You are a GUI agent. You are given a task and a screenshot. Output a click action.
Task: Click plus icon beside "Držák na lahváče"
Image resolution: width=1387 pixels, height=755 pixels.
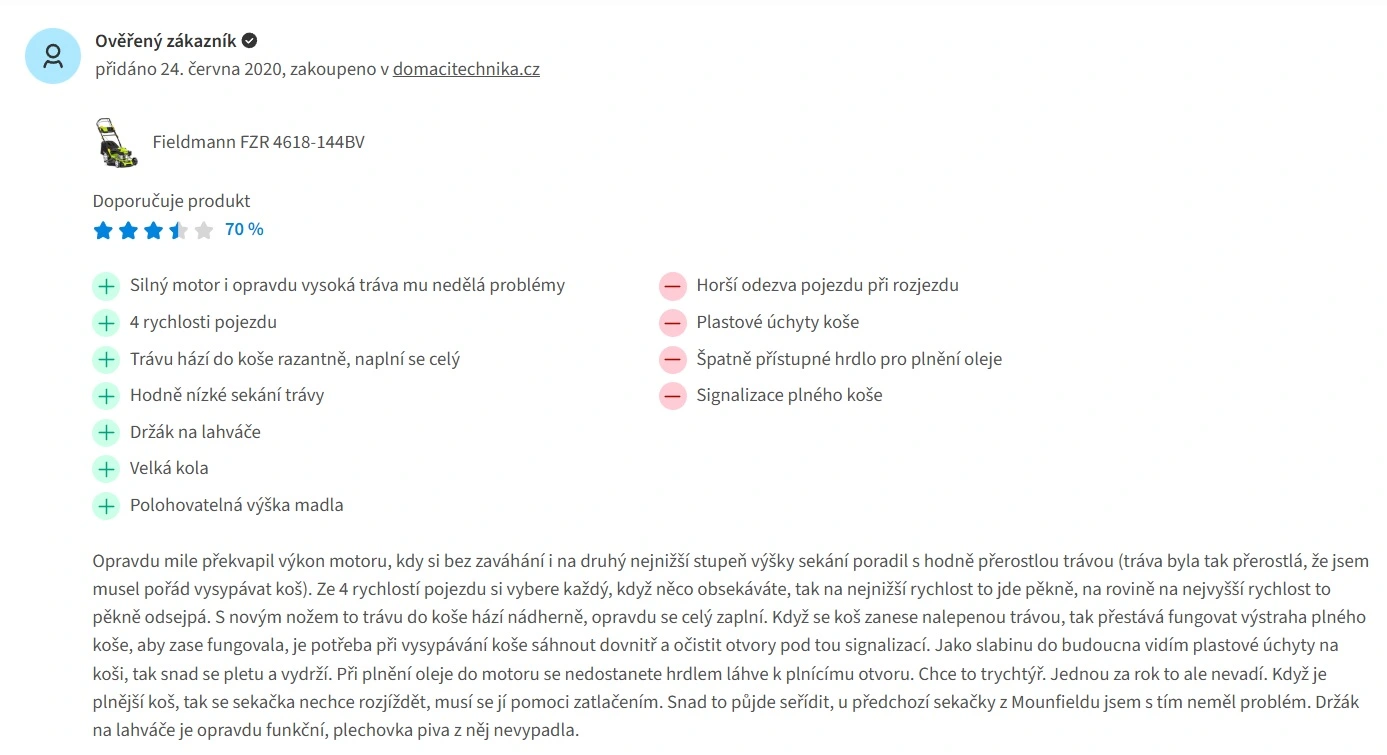[x=106, y=433]
